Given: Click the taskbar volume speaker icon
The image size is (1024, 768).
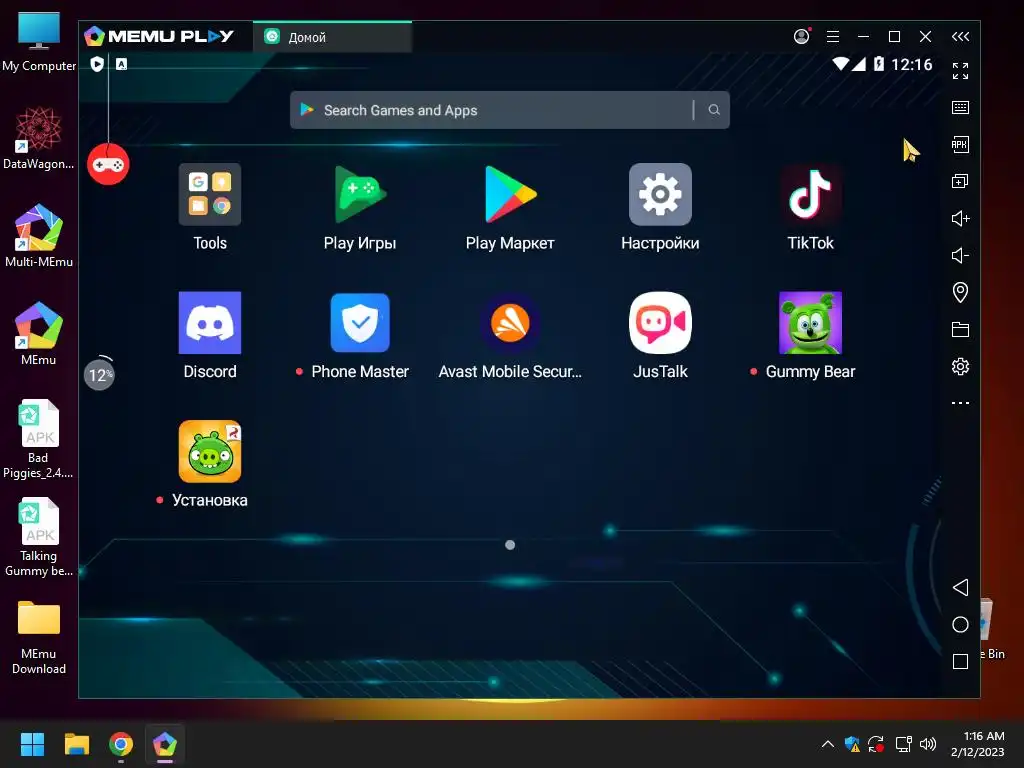Looking at the screenshot, I should (x=927, y=744).
